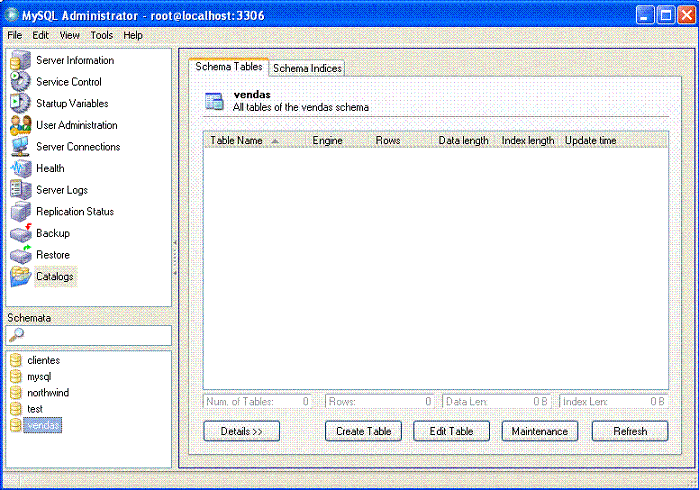Click the mysql database icon

point(16,376)
